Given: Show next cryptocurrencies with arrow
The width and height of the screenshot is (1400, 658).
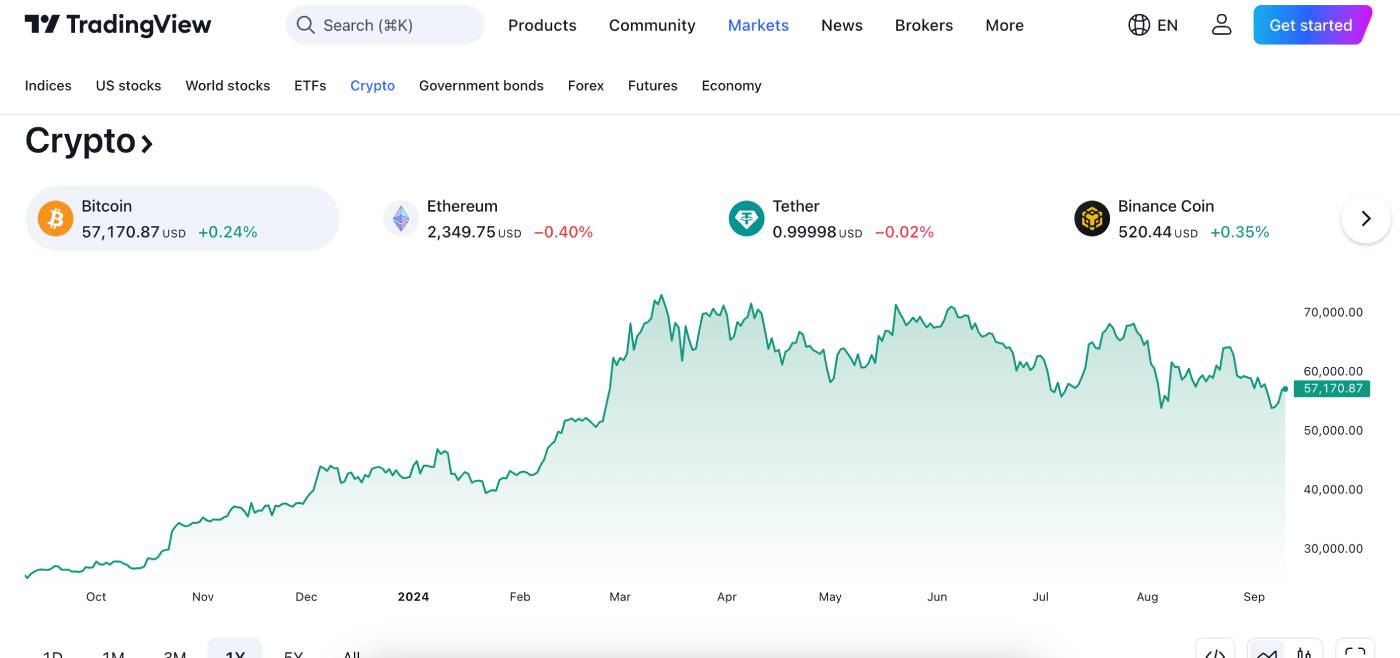Looking at the screenshot, I should [x=1366, y=218].
